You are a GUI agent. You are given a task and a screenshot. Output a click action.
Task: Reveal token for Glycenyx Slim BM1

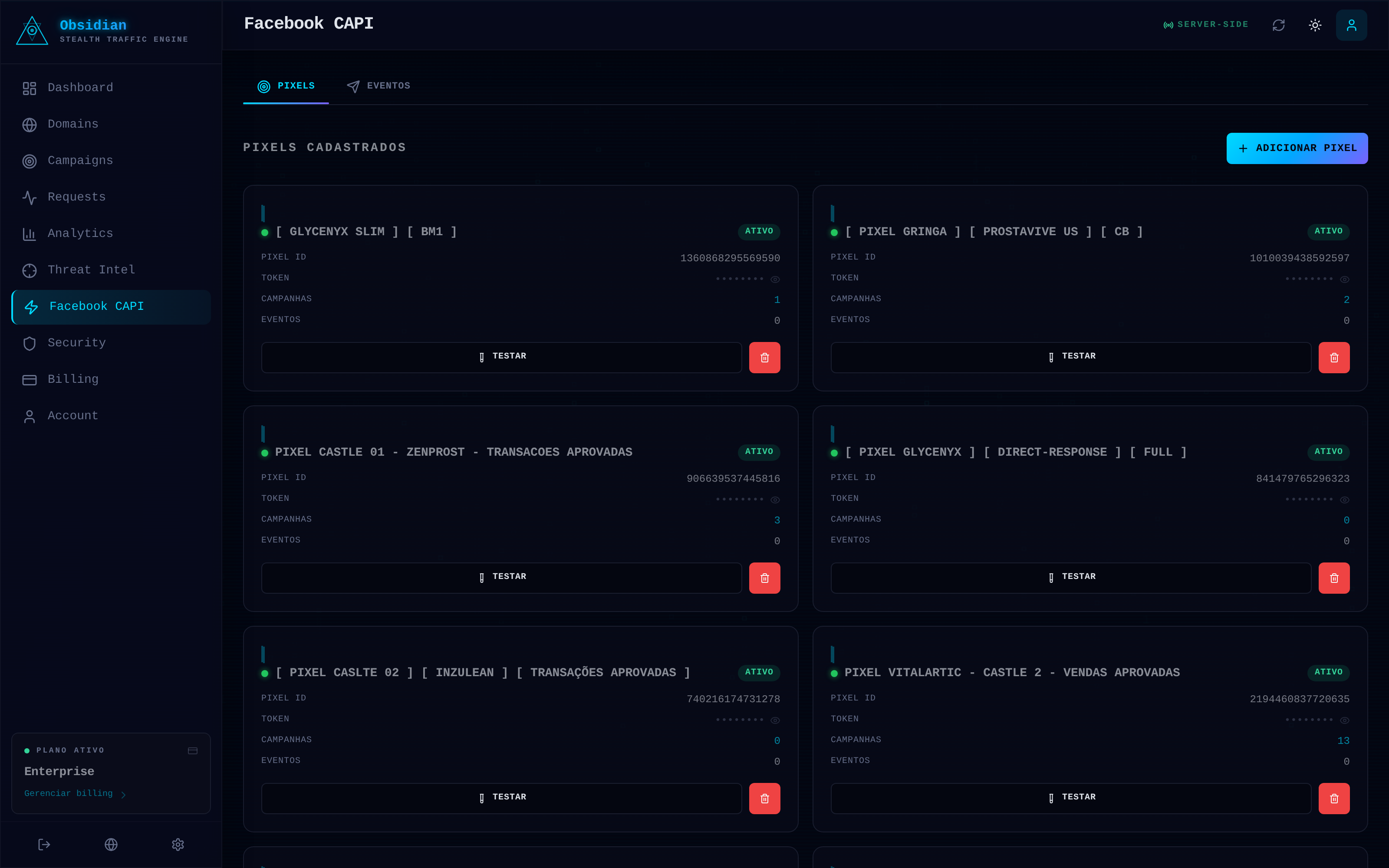[775, 279]
